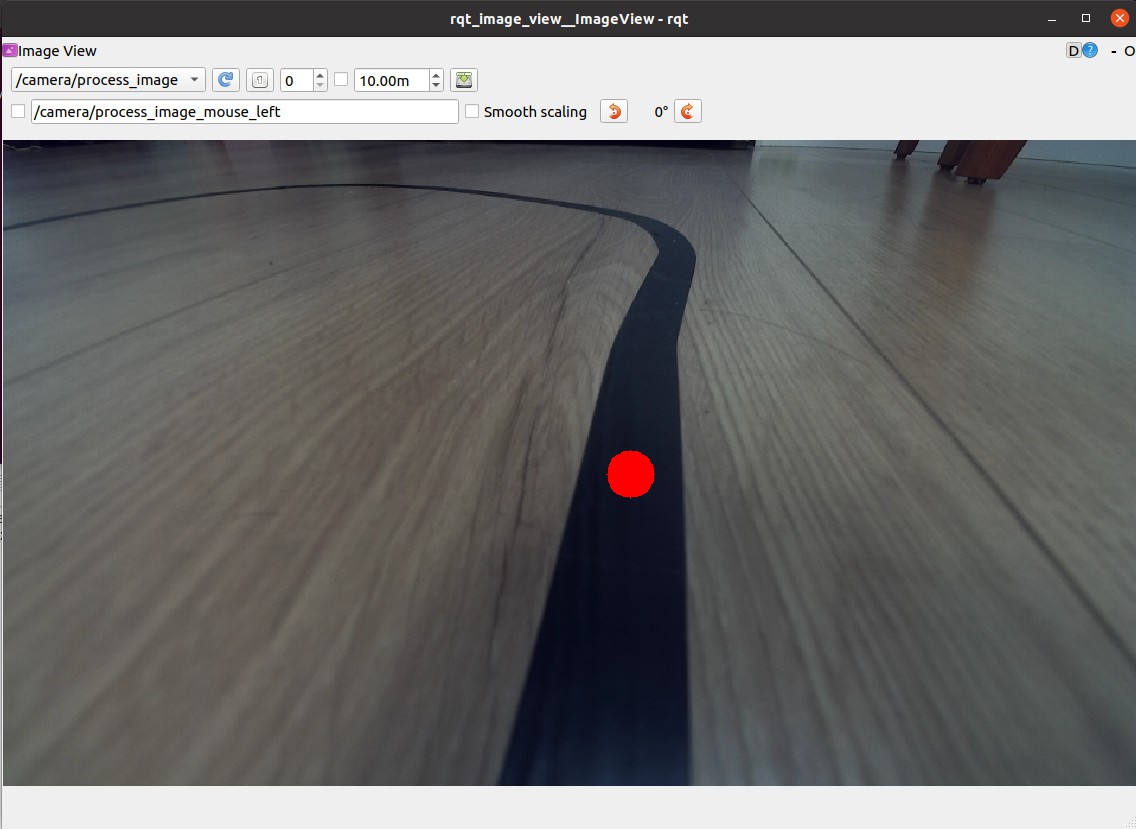Save the current image as file

tap(464, 80)
